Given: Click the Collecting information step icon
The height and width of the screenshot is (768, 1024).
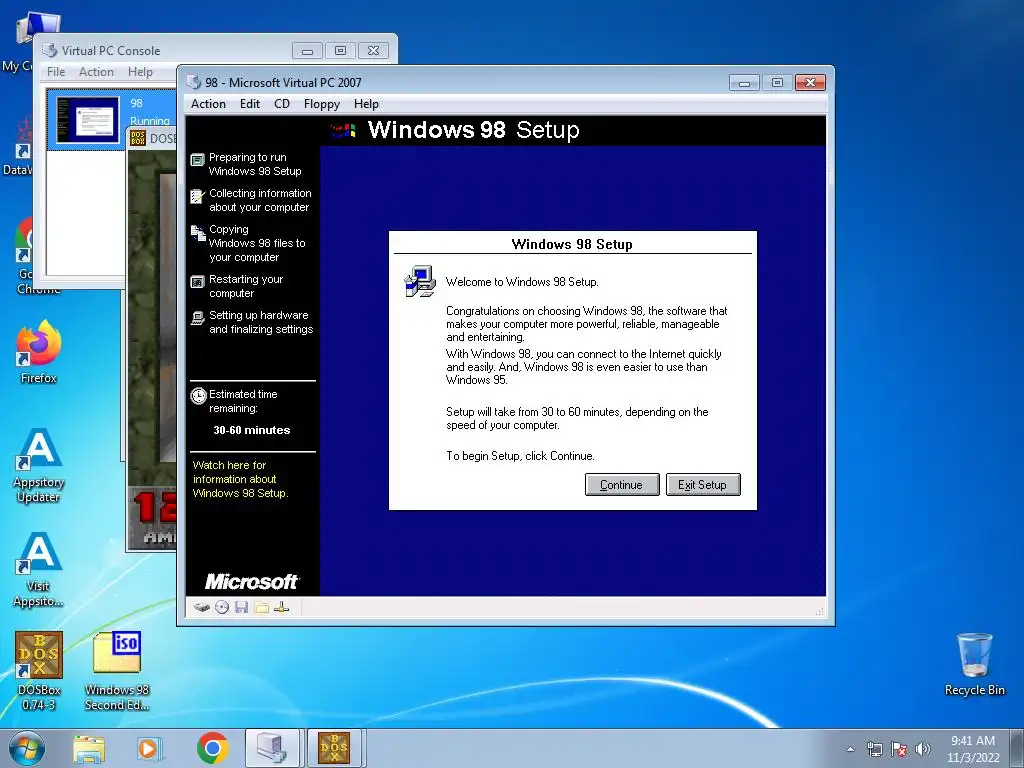Looking at the screenshot, I should tap(197, 195).
